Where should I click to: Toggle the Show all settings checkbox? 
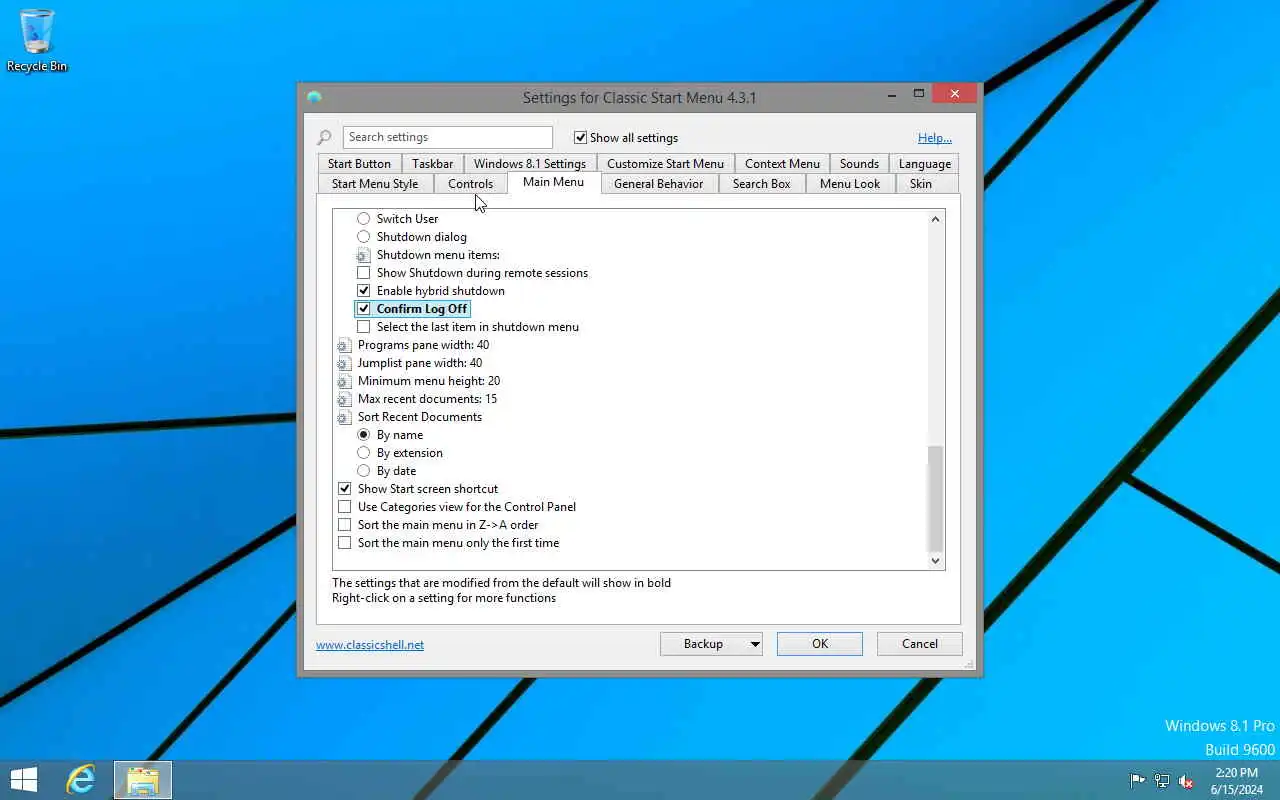point(580,138)
